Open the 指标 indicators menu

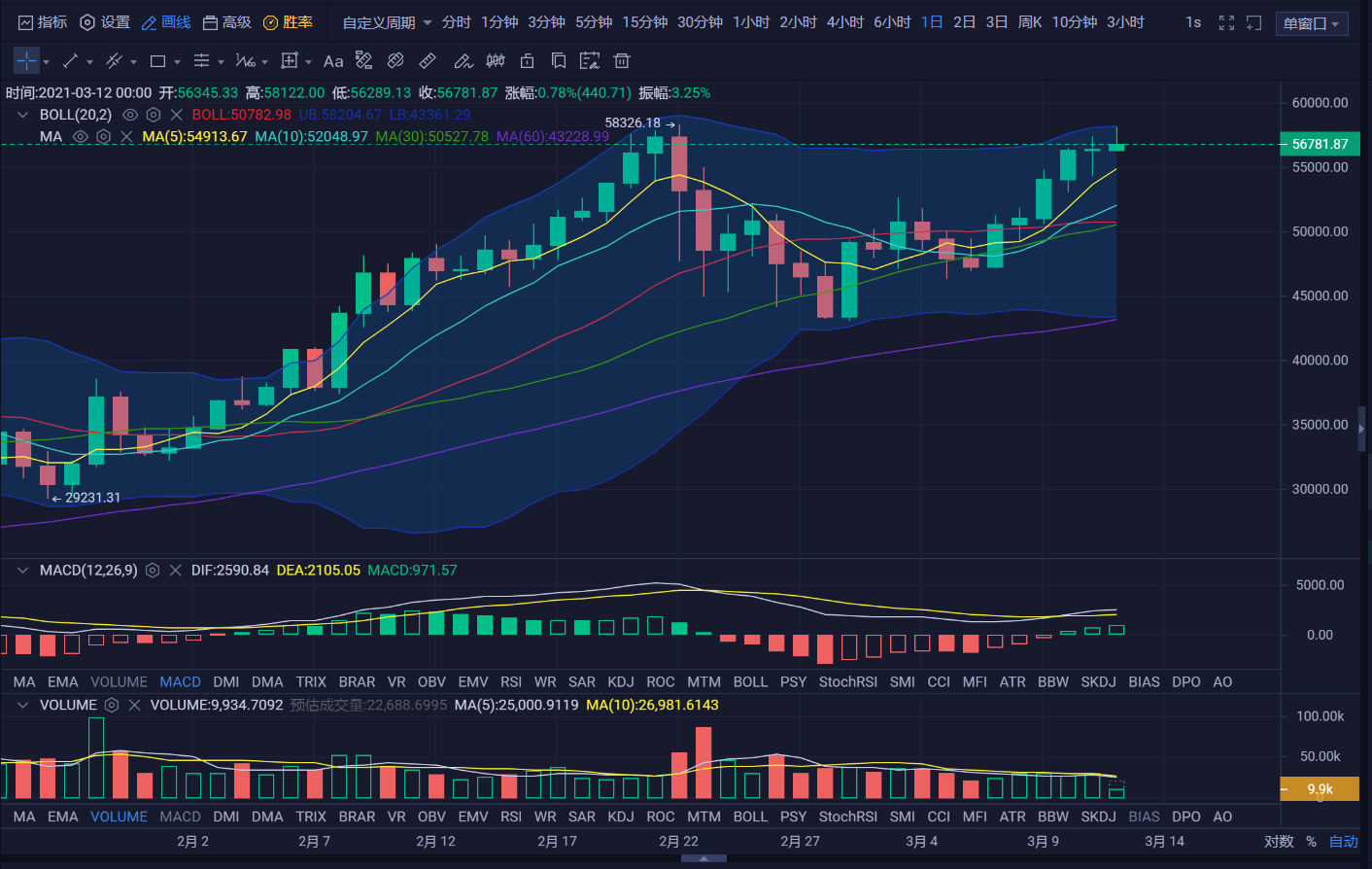pos(43,22)
